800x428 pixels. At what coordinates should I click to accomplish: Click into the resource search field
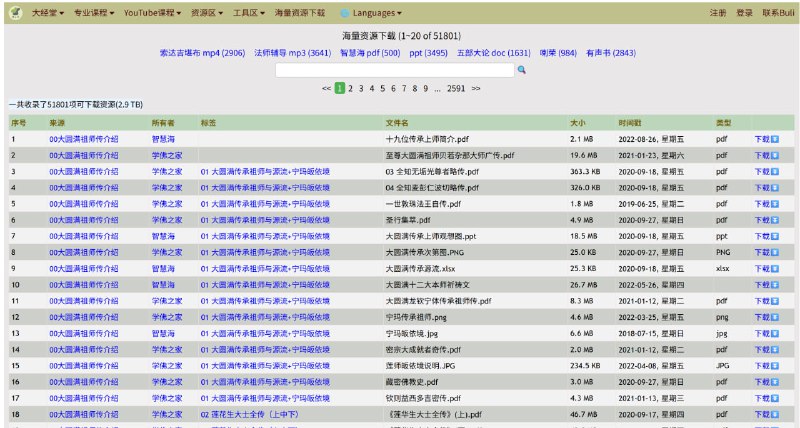(x=395, y=70)
